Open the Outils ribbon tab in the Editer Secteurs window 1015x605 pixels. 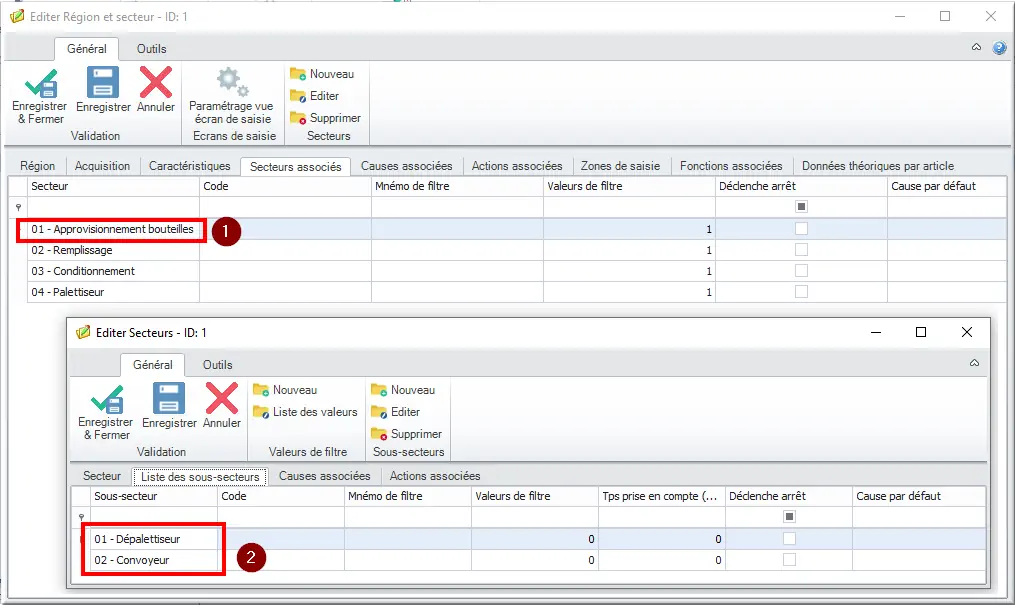218,364
